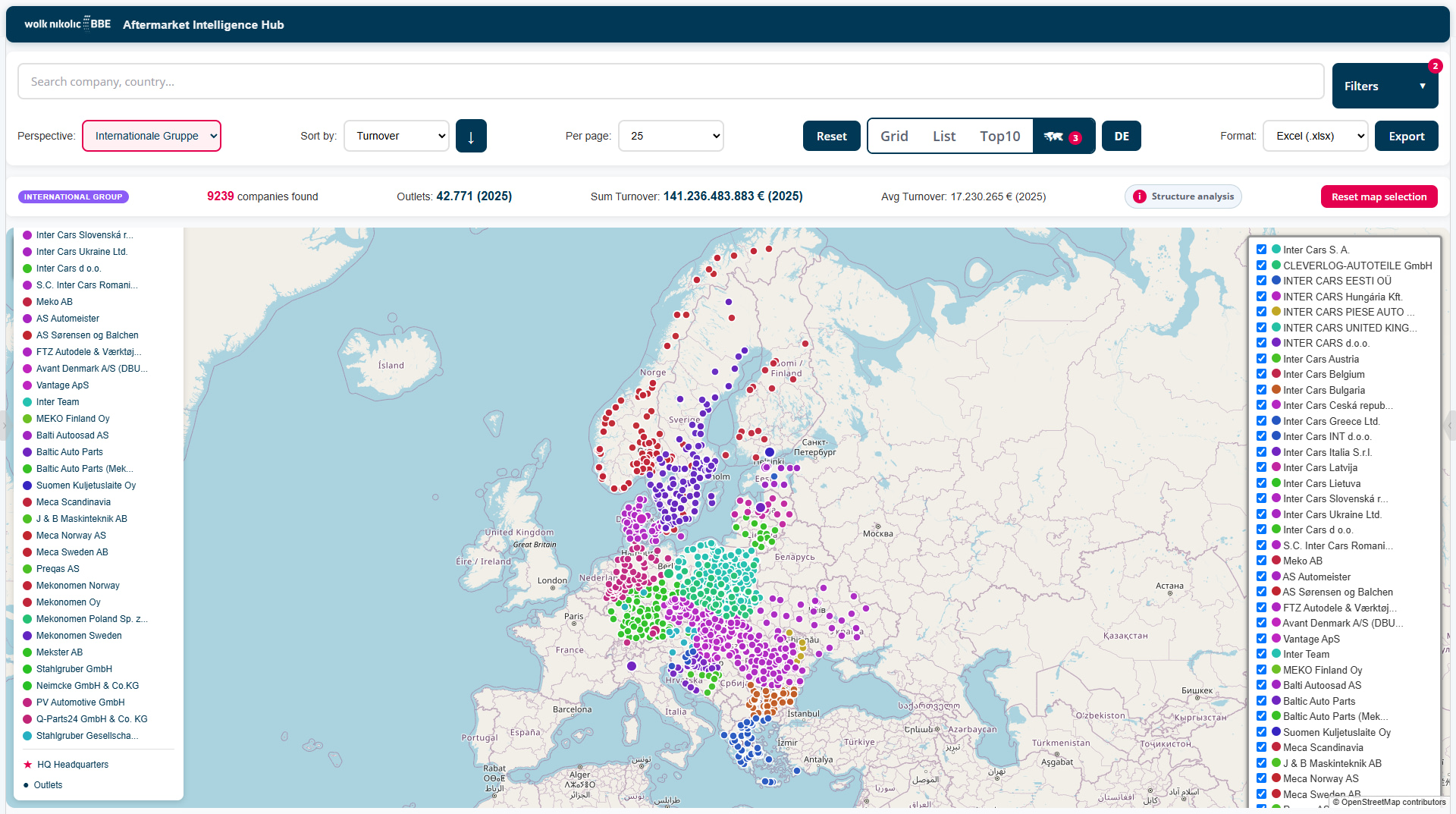1456x814 pixels.
Task: Click the map view icon with badge
Action: (x=1063, y=137)
